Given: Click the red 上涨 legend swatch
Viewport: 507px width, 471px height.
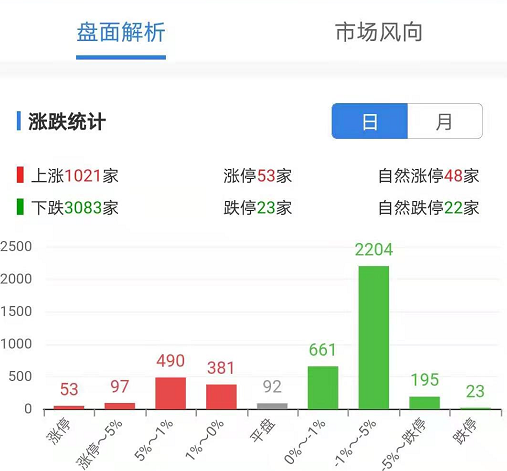Looking at the screenshot, I should point(20,175).
